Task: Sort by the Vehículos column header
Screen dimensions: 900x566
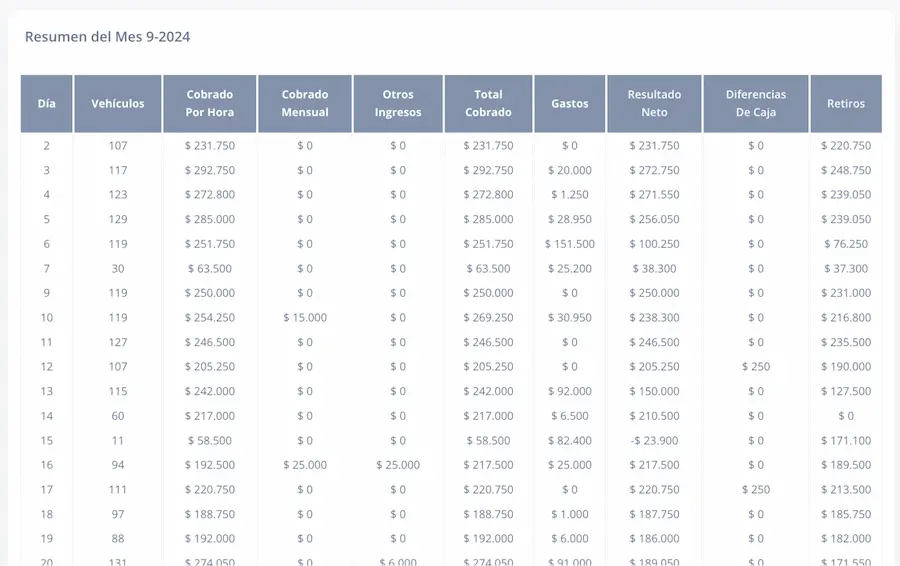Action: coord(118,103)
